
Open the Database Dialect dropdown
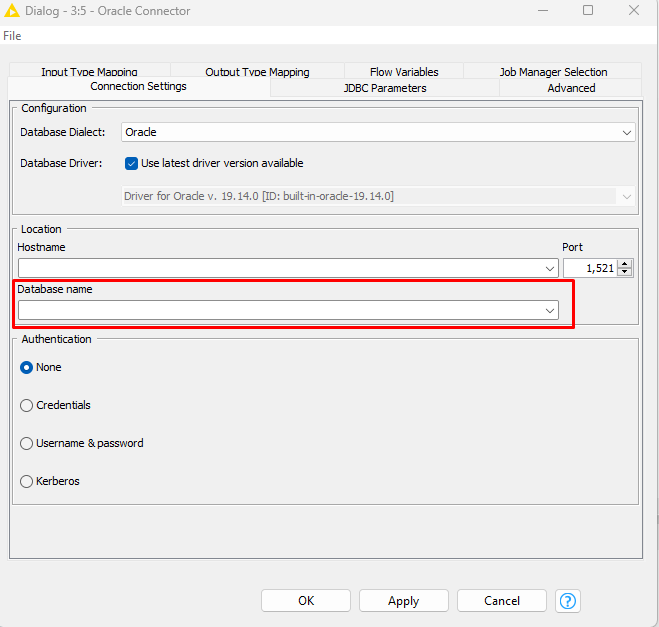click(626, 132)
